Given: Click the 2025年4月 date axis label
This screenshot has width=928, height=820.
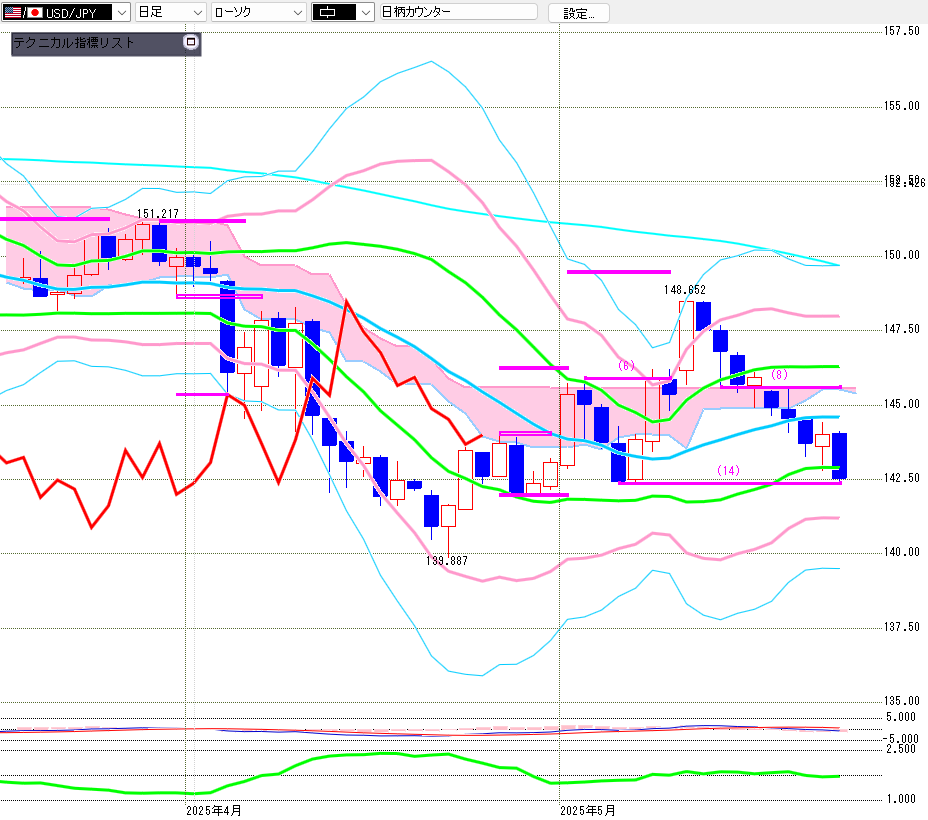Looking at the screenshot, I should pos(214,811).
